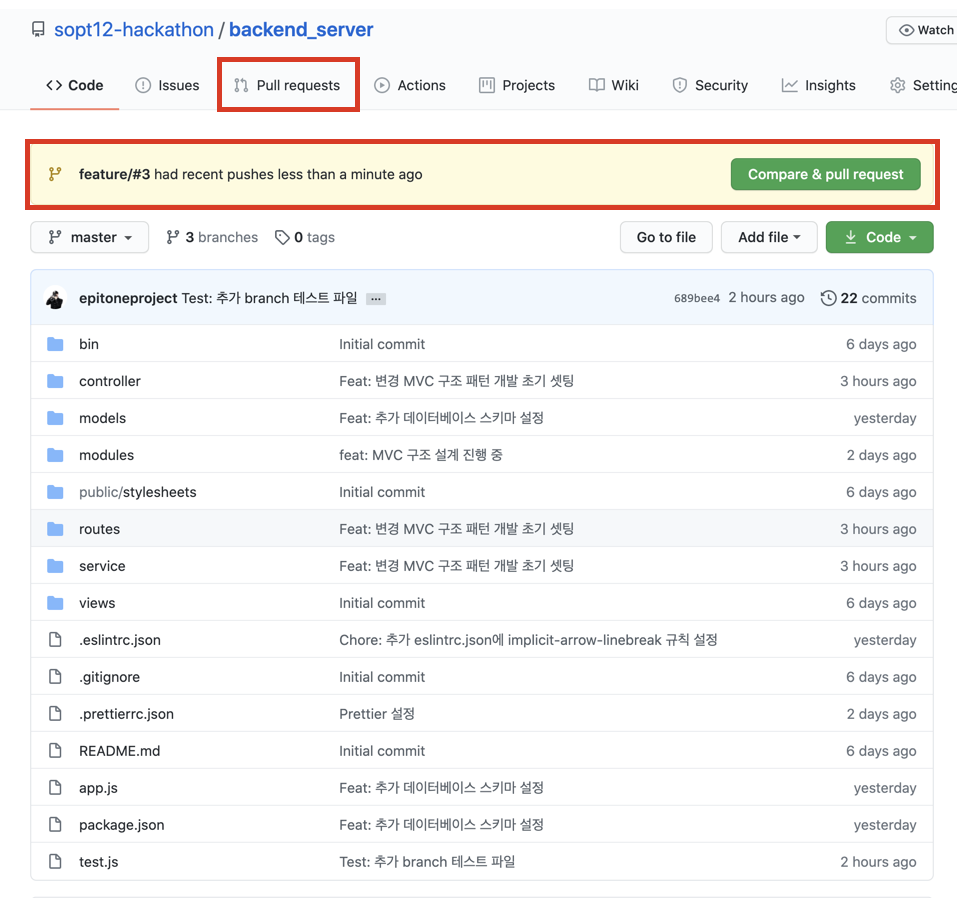Open the .prettierrc.json file
This screenshot has width=970, height=898.
126,714
